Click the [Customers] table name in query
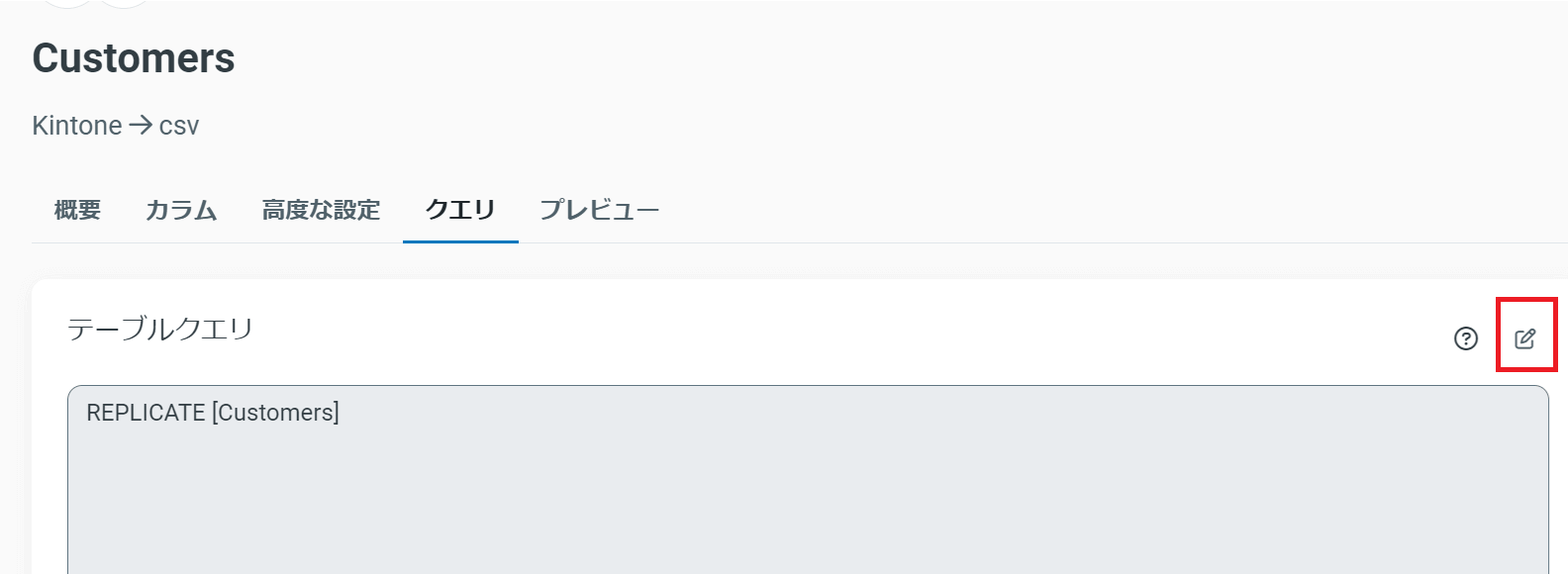Screen dimensions: 1568x574 coord(276,413)
